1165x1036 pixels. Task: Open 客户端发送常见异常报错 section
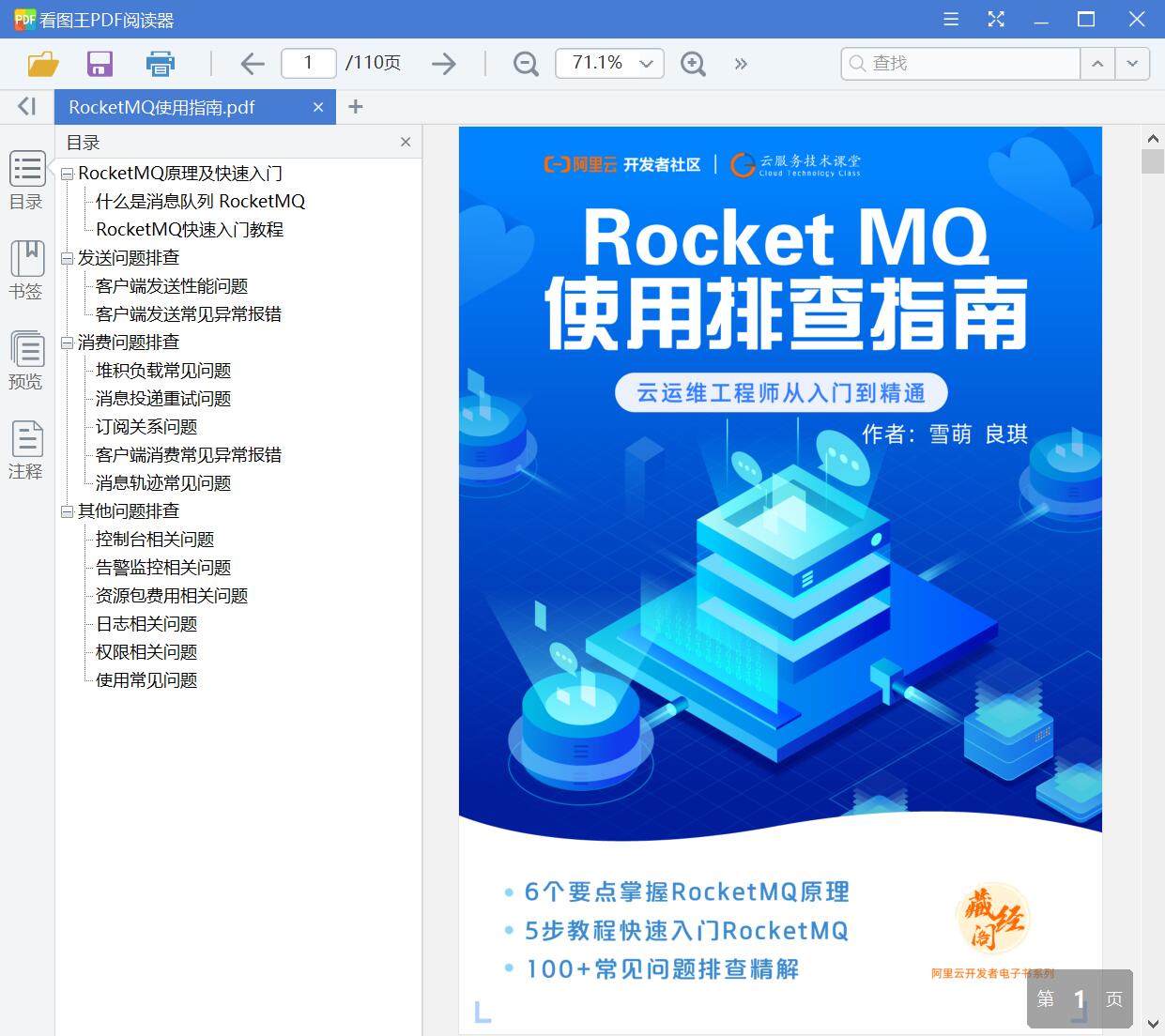pos(189,314)
